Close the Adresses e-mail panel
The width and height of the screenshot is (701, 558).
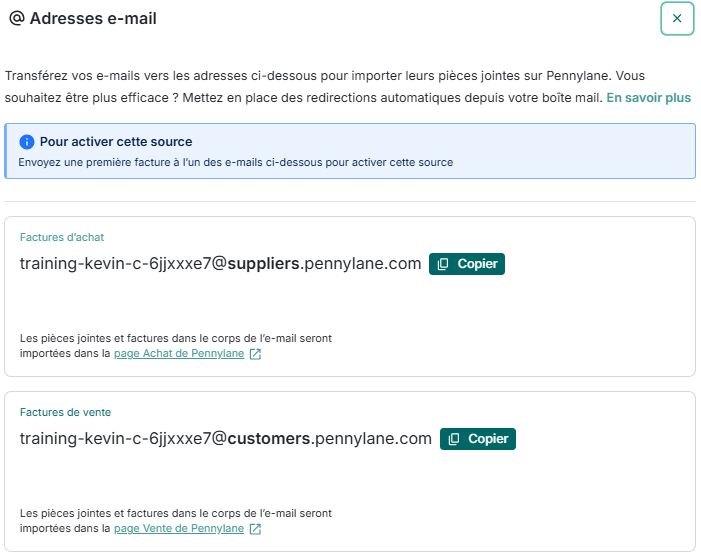pos(677,19)
